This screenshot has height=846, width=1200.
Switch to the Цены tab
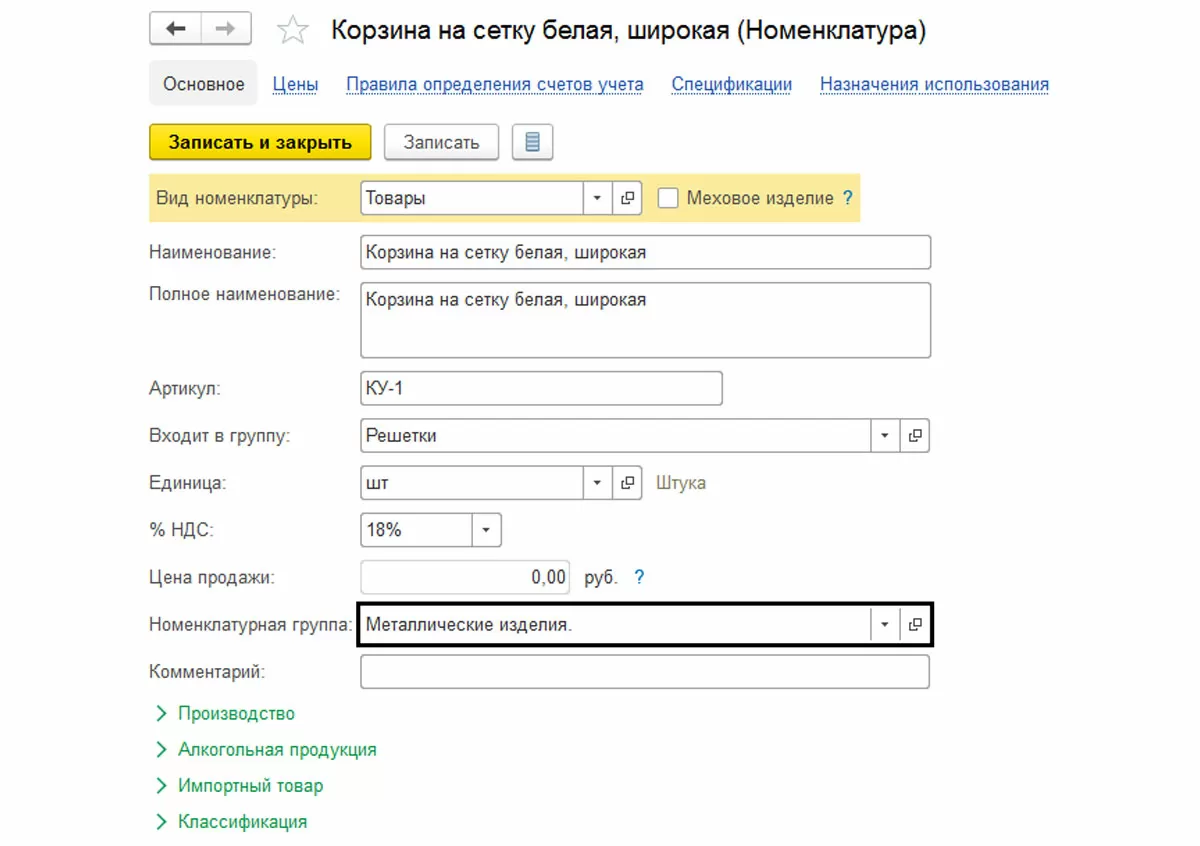pos(295,85)
